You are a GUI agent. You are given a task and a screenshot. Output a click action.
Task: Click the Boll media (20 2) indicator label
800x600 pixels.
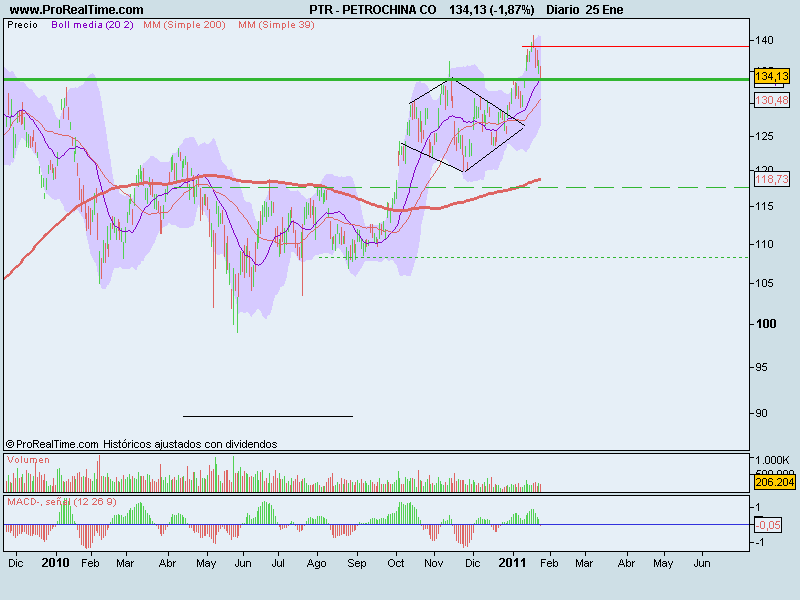tap(92, 24)
